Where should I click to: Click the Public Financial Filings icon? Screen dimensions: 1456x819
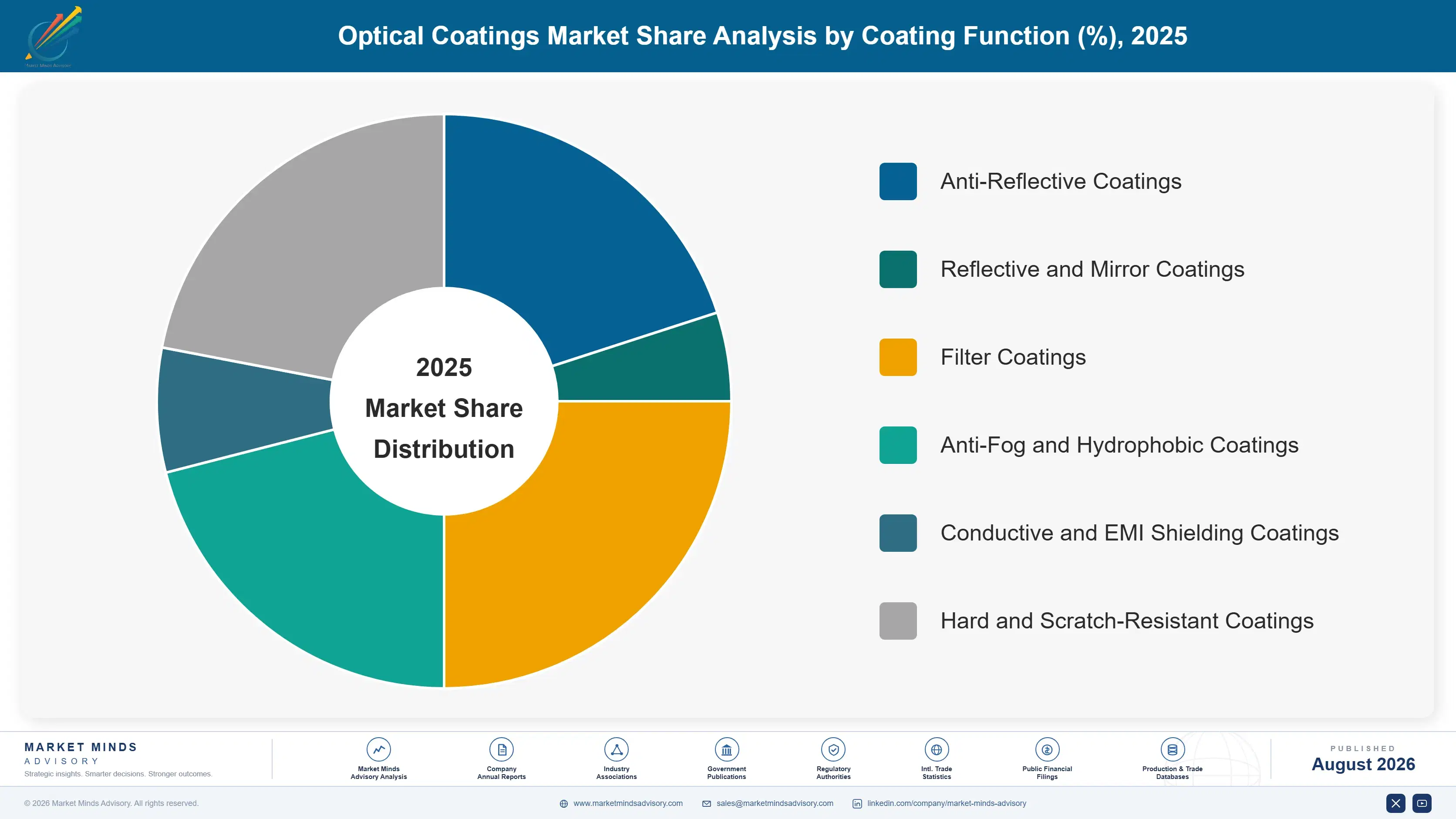(x=1047, y=749)
